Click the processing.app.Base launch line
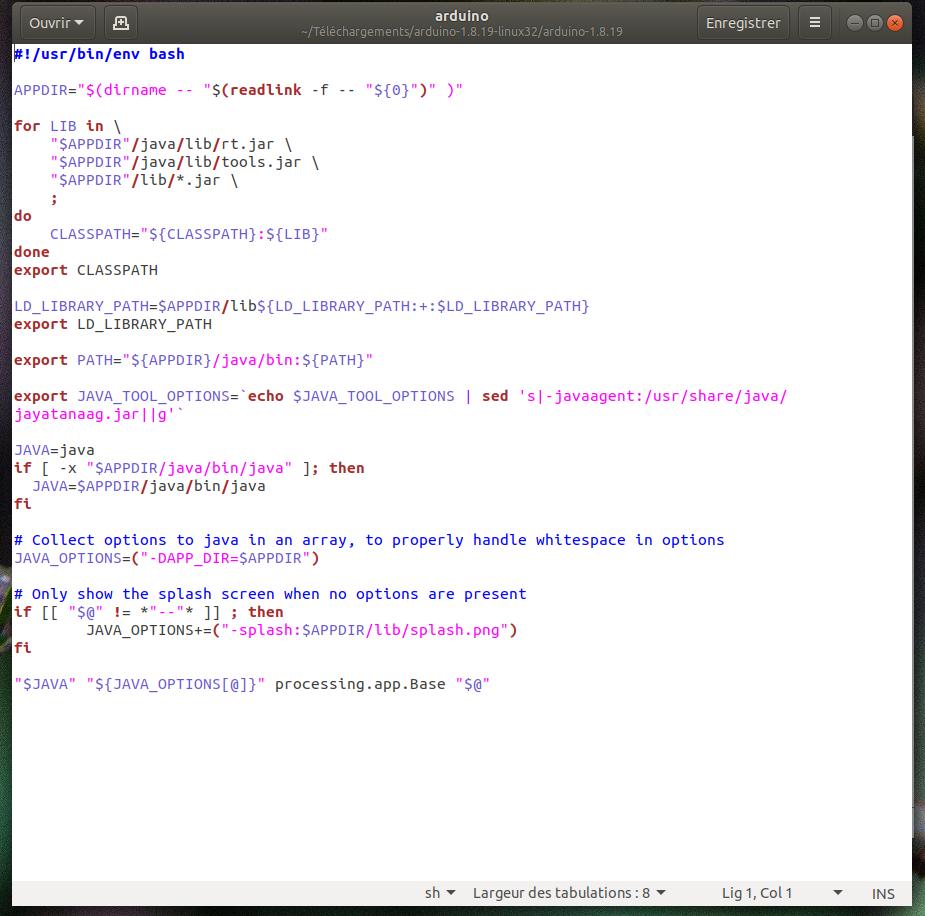 tap(252, 684)
